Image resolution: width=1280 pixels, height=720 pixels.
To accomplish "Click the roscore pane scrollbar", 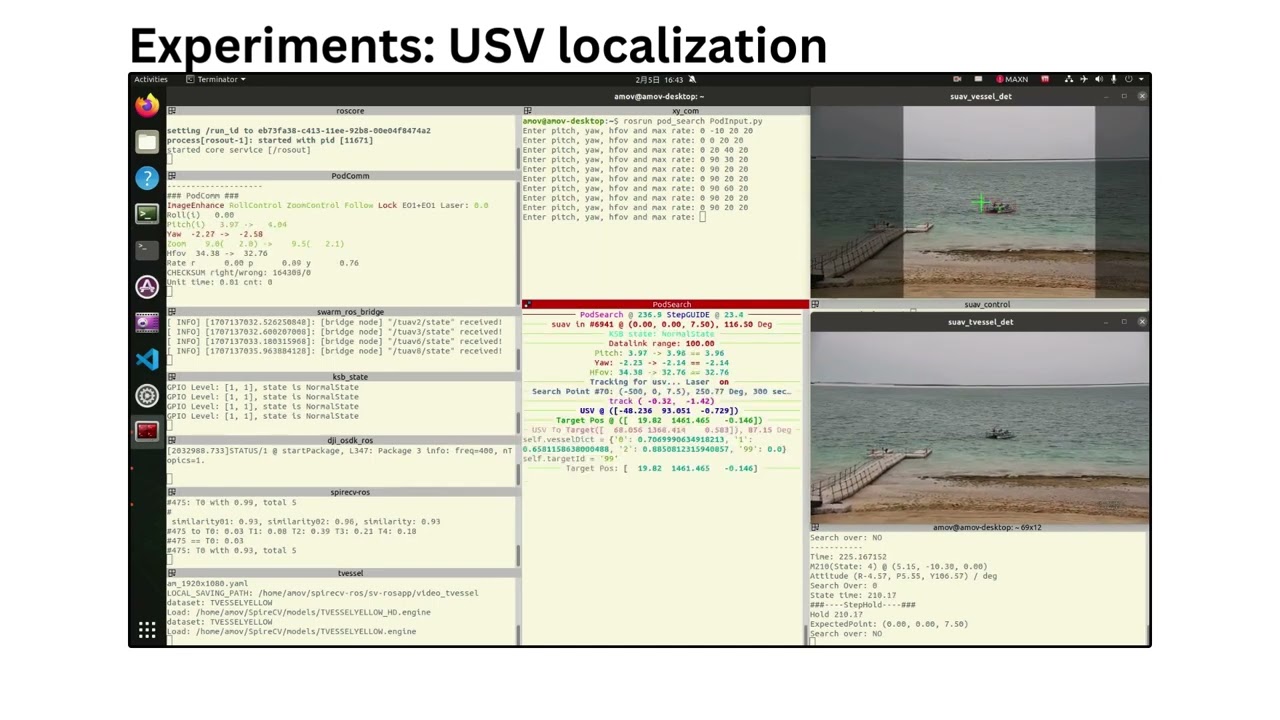I will pos(518,141).
